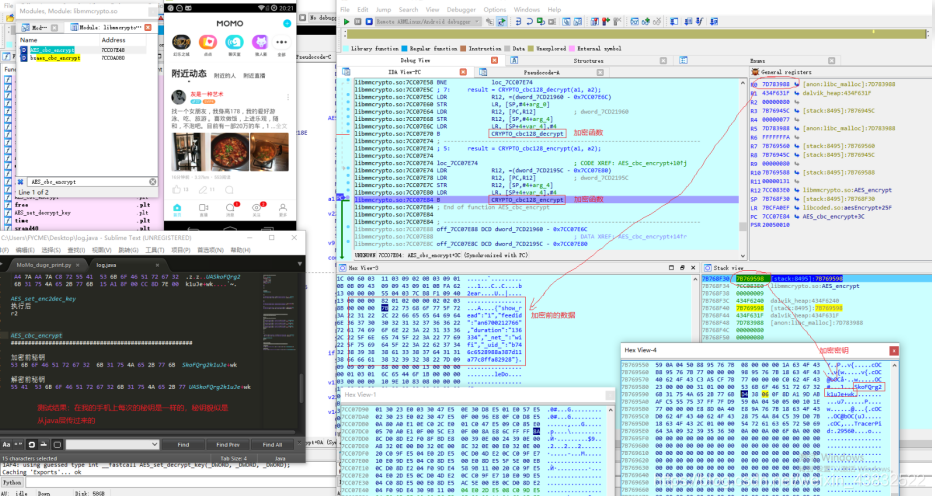Change the Java syntax in the Sublime status bar
The image size is (935, 499).
click(x=280, y=458)
